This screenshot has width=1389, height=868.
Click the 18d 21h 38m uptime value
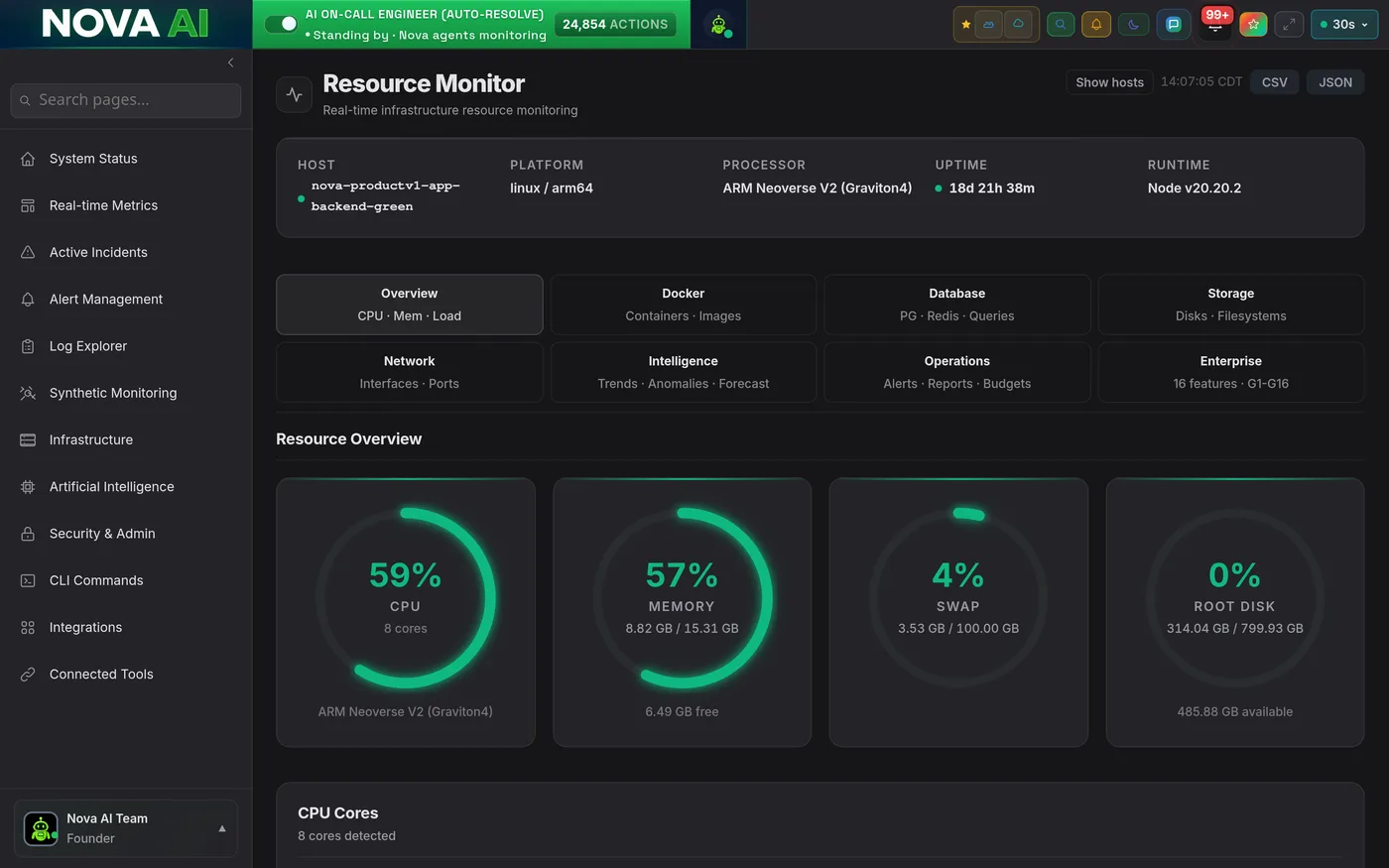992,188
